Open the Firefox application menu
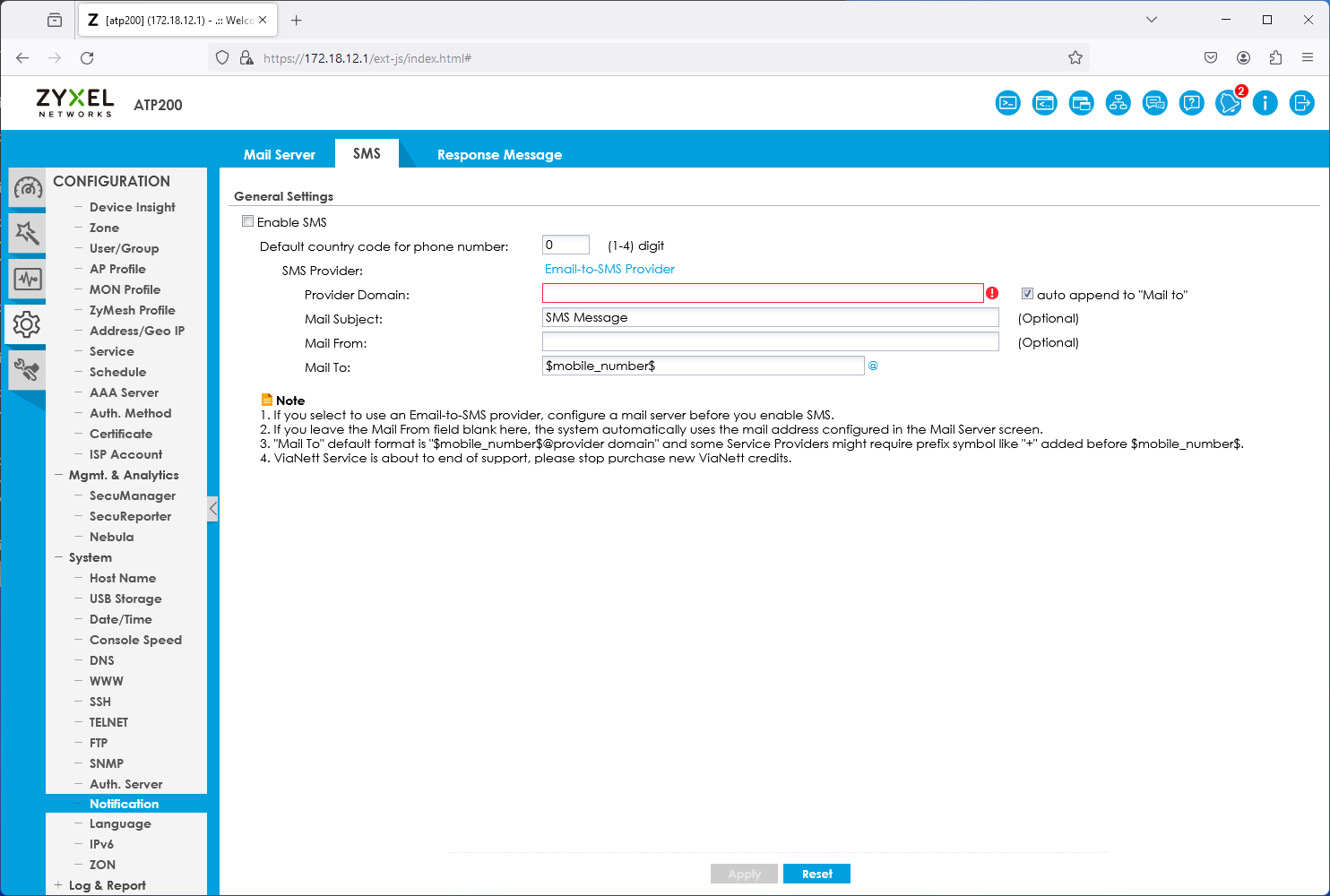The height and width of the screenshot is (896, 1330). (1308, 58)
